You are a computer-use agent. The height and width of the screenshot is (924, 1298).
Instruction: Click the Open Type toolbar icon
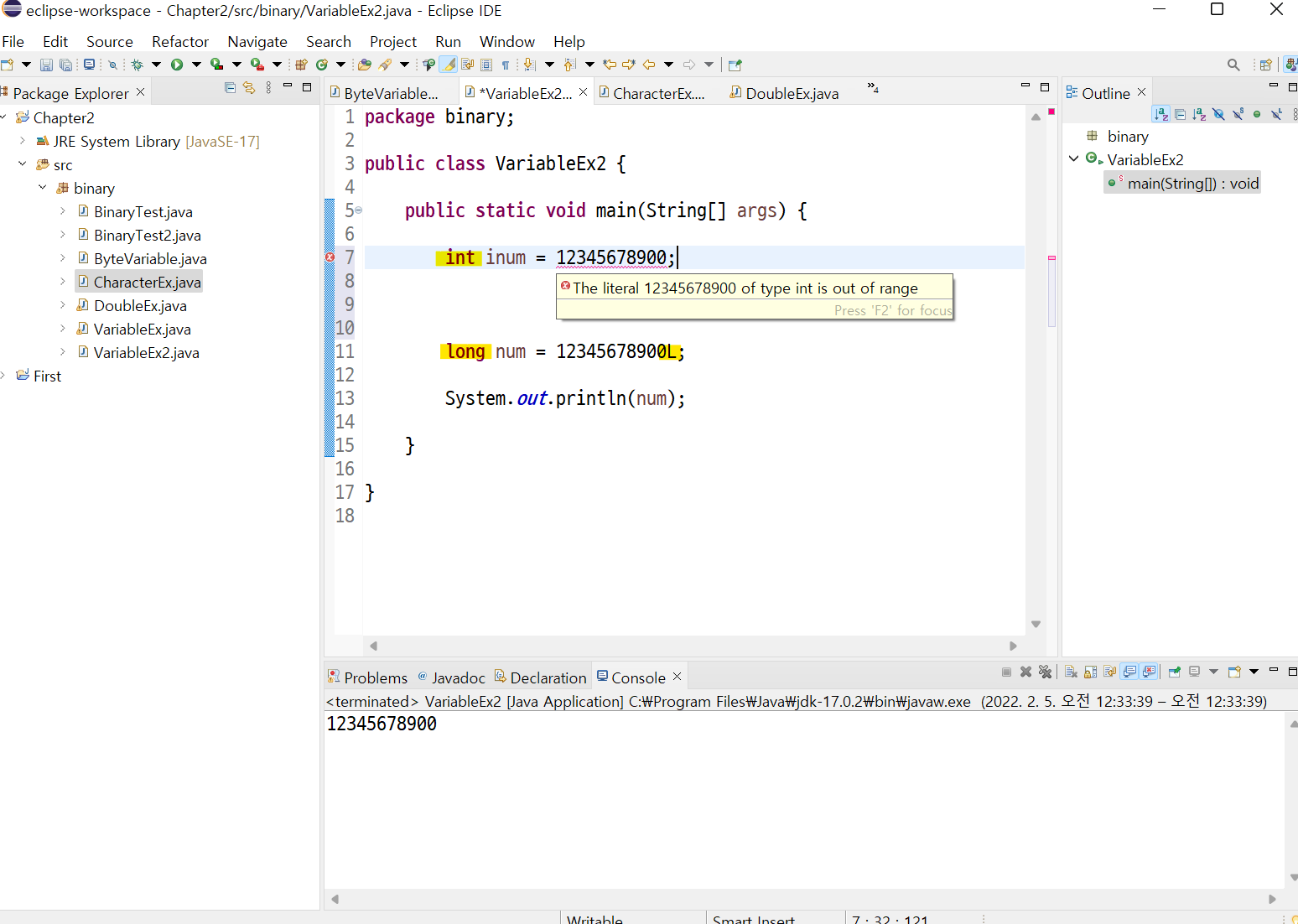point(364,65)
